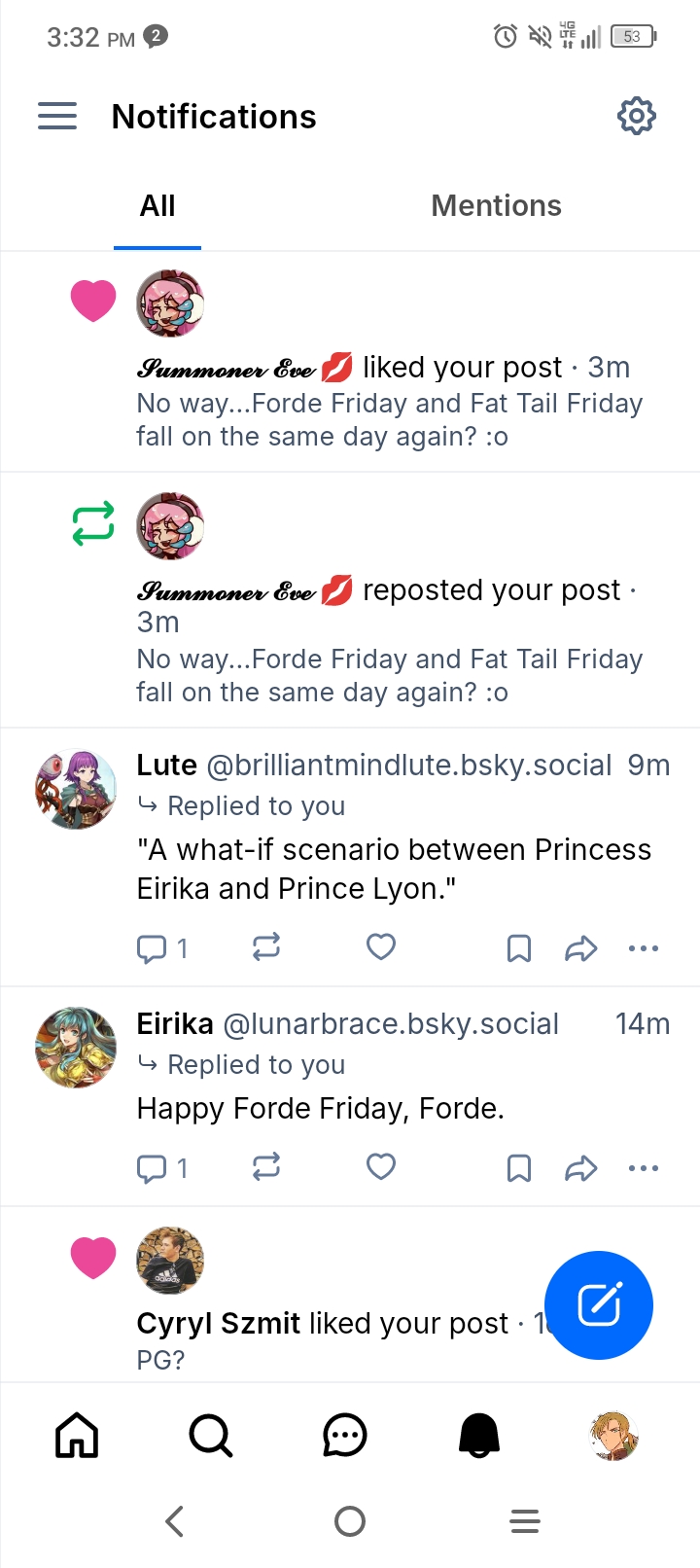700x1568 pixels.
Task: Open the Search magnifier icon
Action: click(210, 1435)
